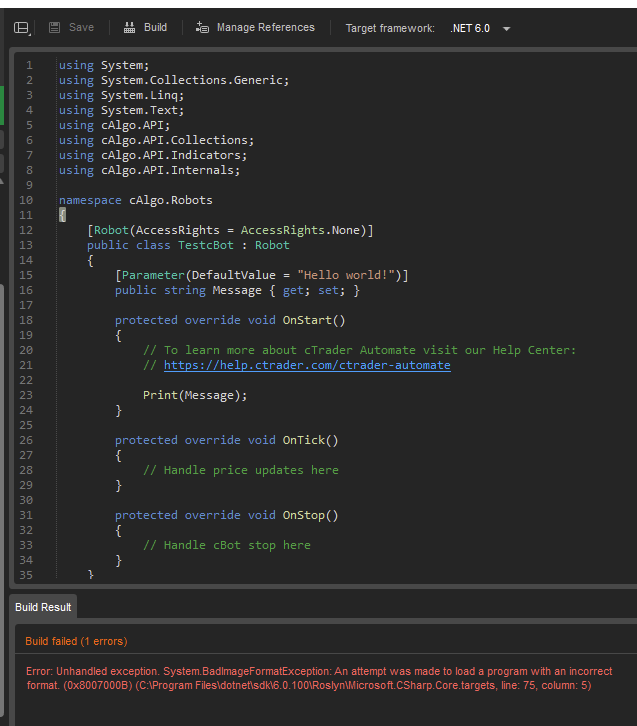
Task: Click the 'OnTick()' method name
Action: tap(310, 440)
